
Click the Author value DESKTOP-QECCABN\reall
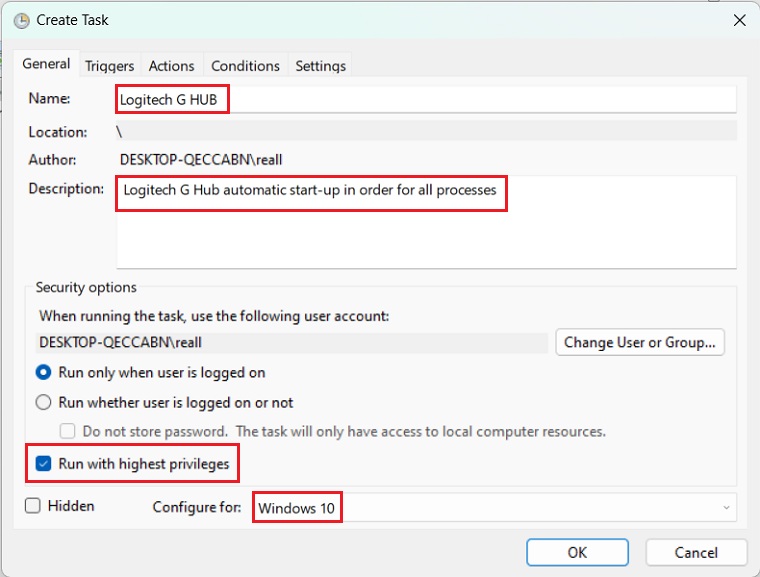[208, 159]
